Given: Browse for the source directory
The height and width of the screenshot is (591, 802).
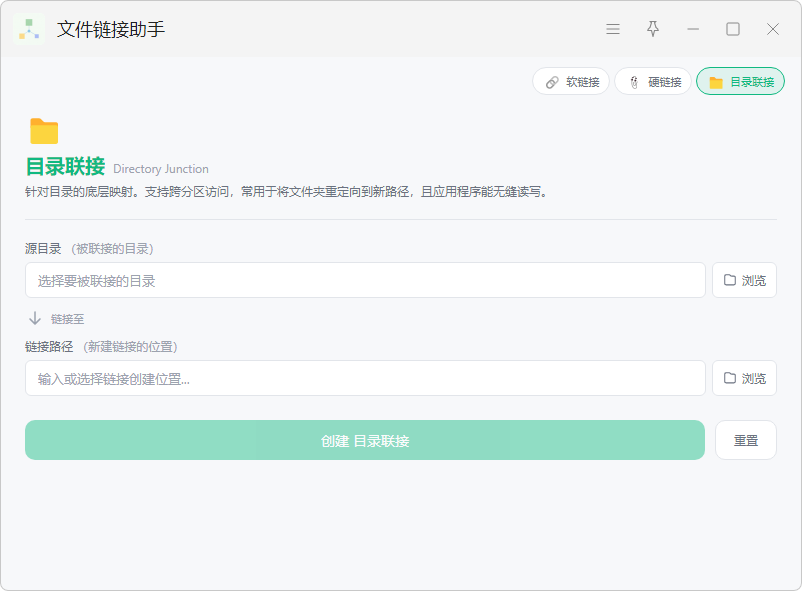Looking at the screenshot, I should (744, 280).
